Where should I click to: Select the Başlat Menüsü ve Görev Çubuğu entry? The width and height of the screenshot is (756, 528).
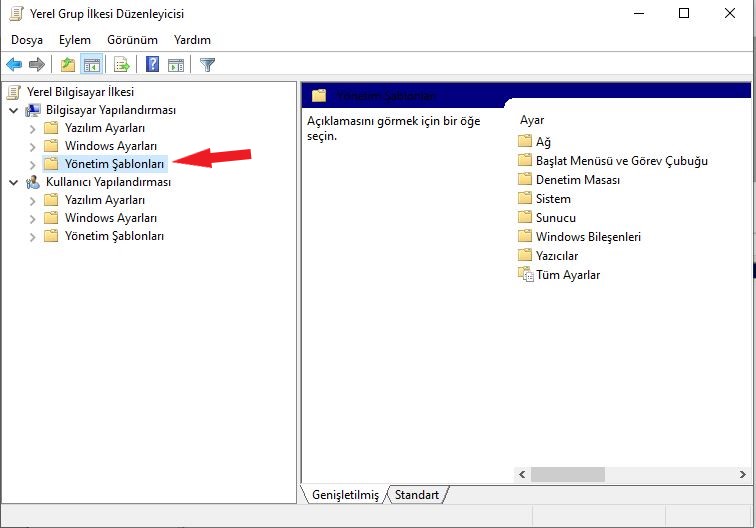(x=621, y=161)
